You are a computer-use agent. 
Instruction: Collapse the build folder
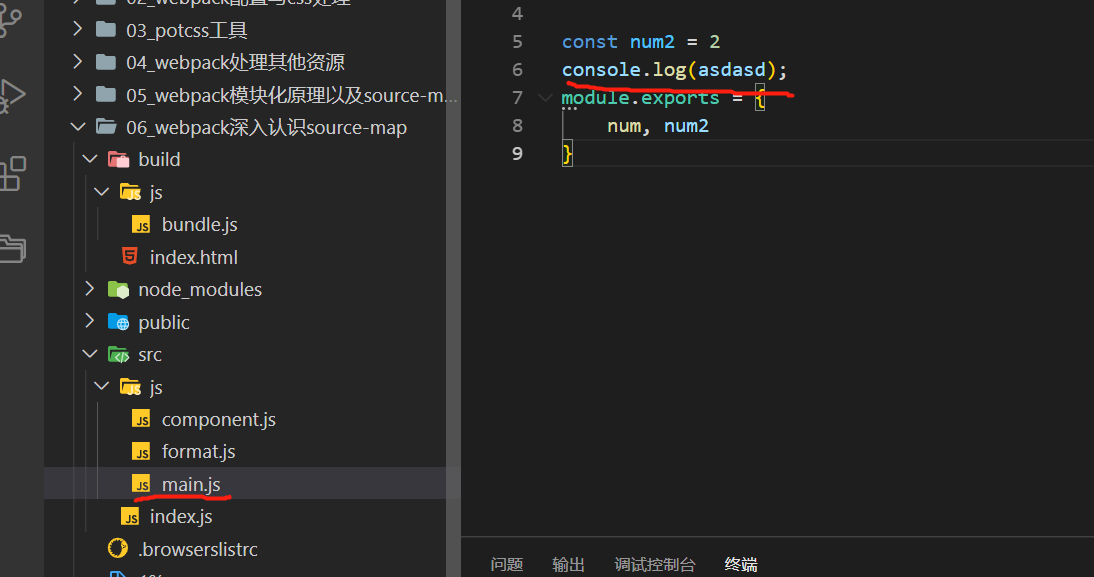click(x=90, y=158)
